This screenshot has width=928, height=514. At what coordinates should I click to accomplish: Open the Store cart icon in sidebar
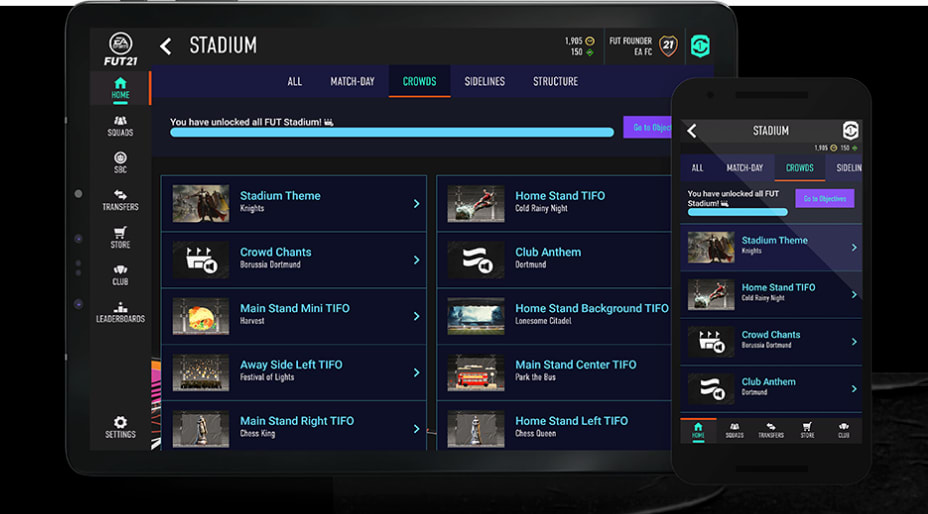[x=120, y=237]
